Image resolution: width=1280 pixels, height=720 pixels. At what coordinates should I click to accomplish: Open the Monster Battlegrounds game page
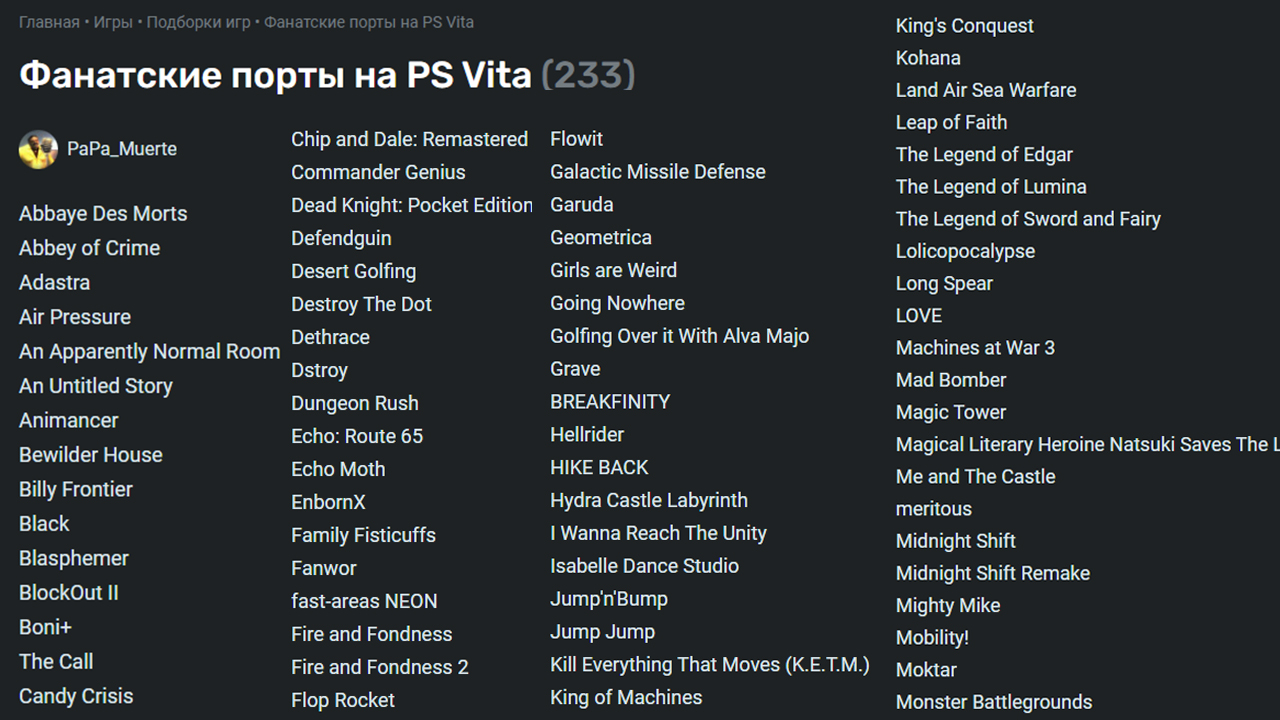[x=994, y=703]
